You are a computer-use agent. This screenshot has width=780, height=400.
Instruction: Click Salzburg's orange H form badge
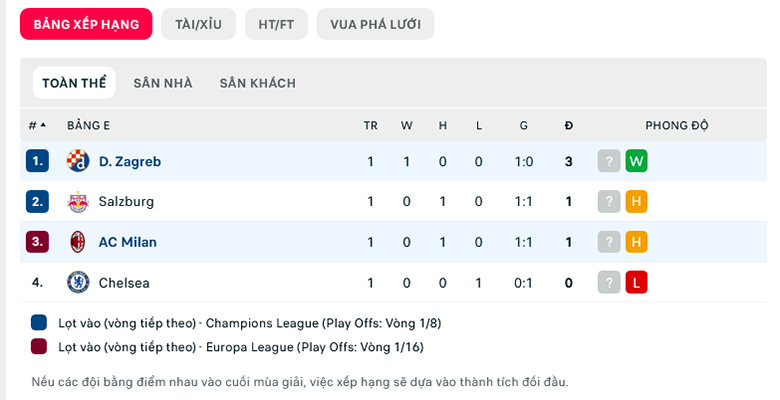636,201
